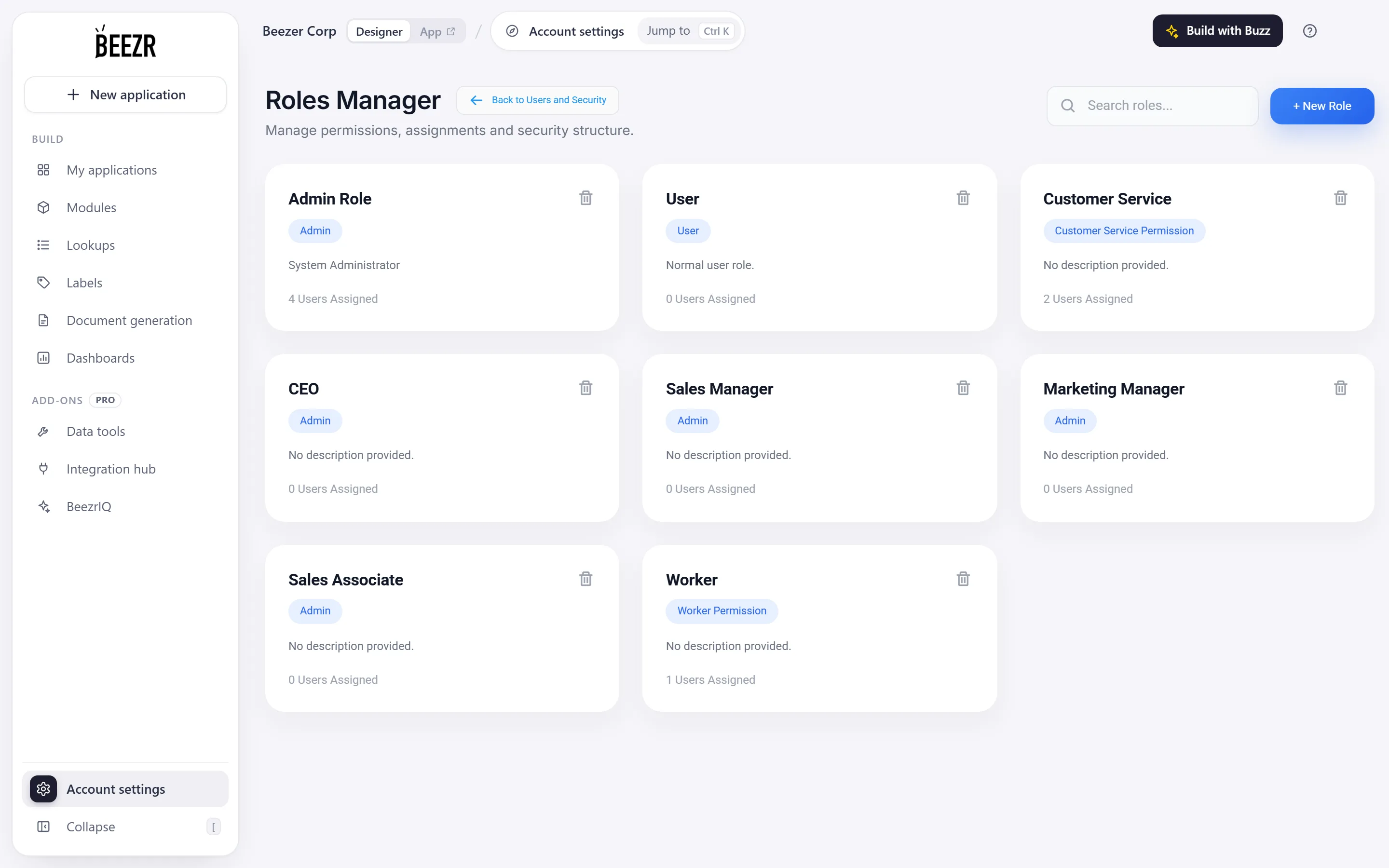Delete the Sales Associate role
The image size is (1389, 868).
click(x=586, y=579)
